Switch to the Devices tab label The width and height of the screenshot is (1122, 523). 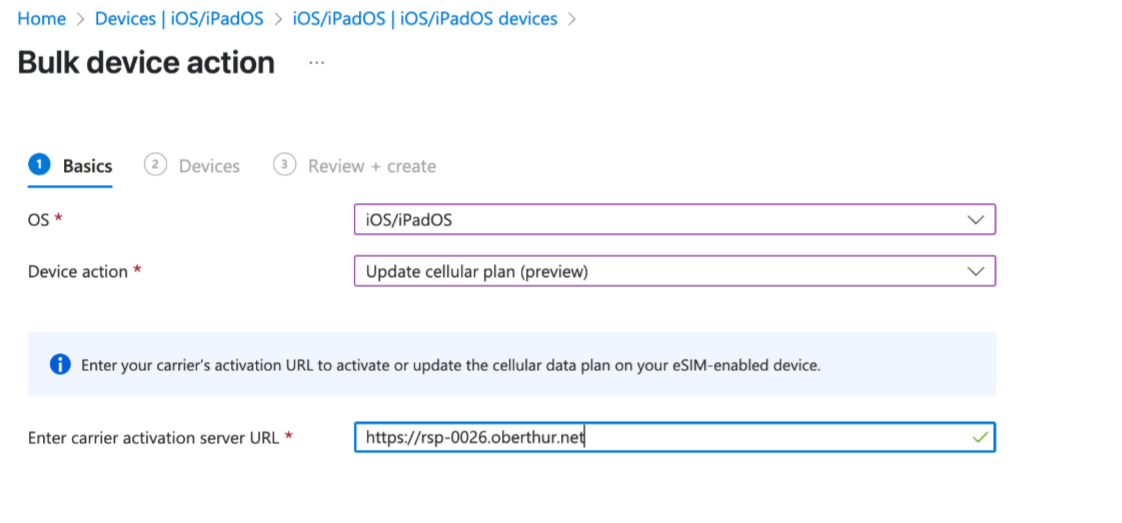coord(209,166)
